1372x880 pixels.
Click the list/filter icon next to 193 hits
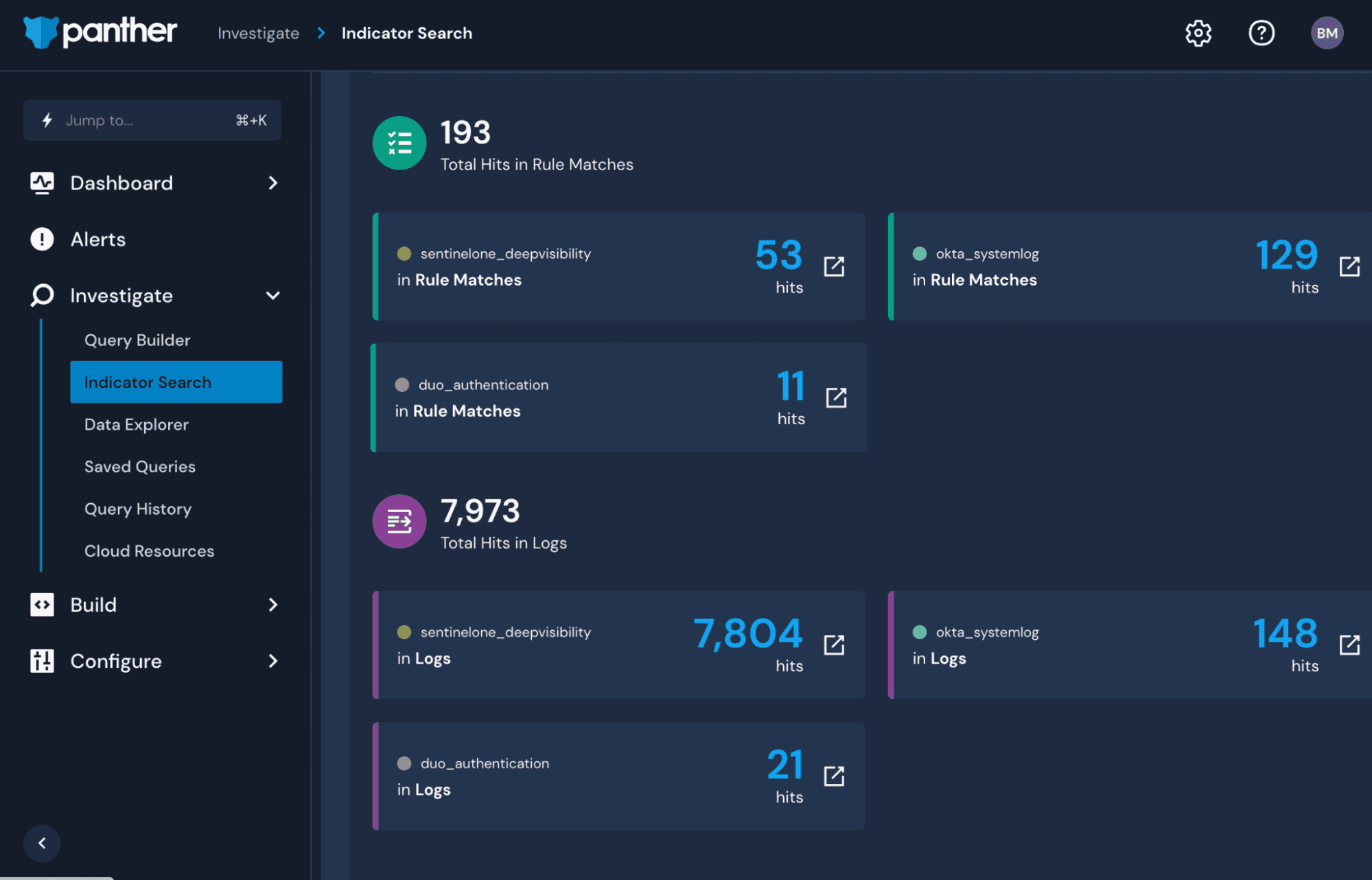(400, 142)
